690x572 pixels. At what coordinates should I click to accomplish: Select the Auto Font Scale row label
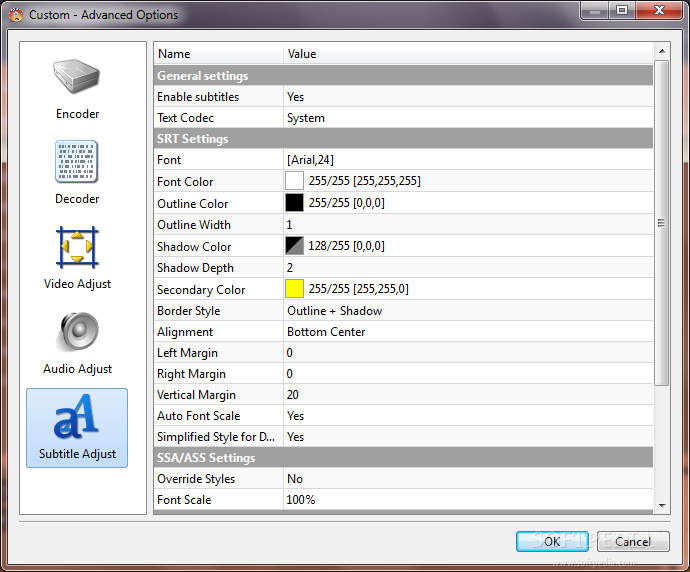click(x=198, y=416)
